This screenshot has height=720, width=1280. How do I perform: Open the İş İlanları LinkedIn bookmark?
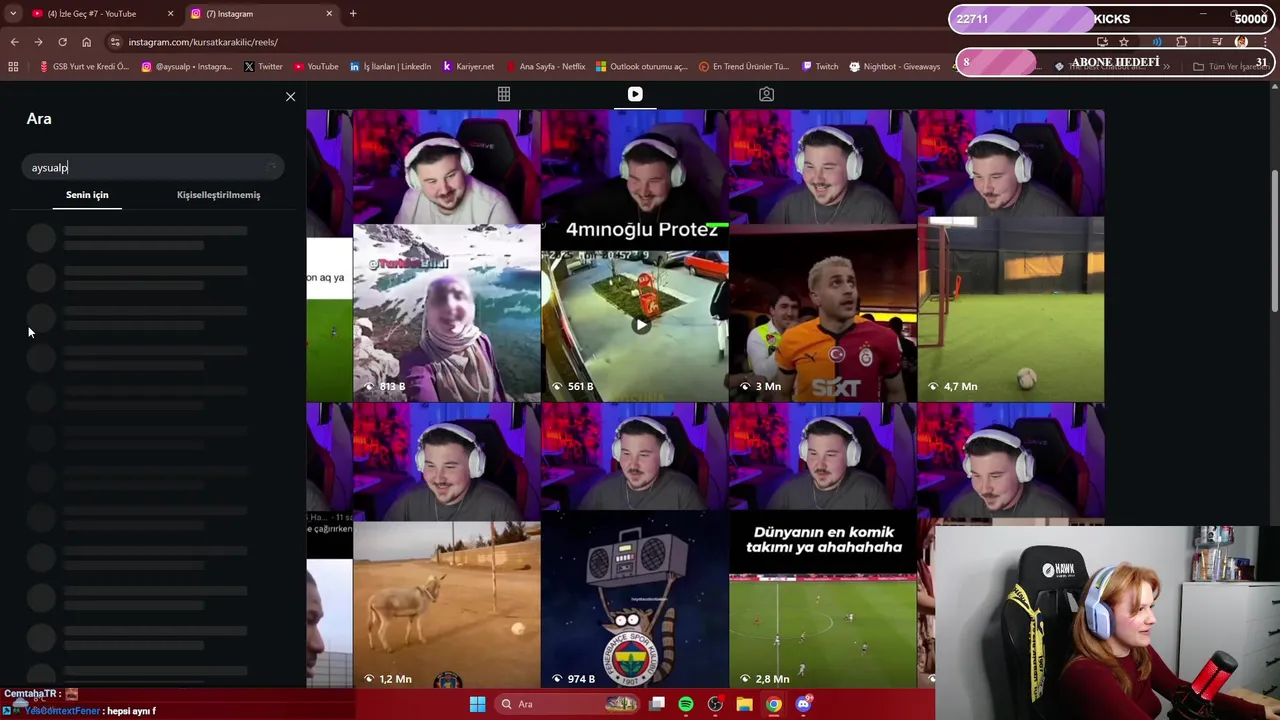391,67
